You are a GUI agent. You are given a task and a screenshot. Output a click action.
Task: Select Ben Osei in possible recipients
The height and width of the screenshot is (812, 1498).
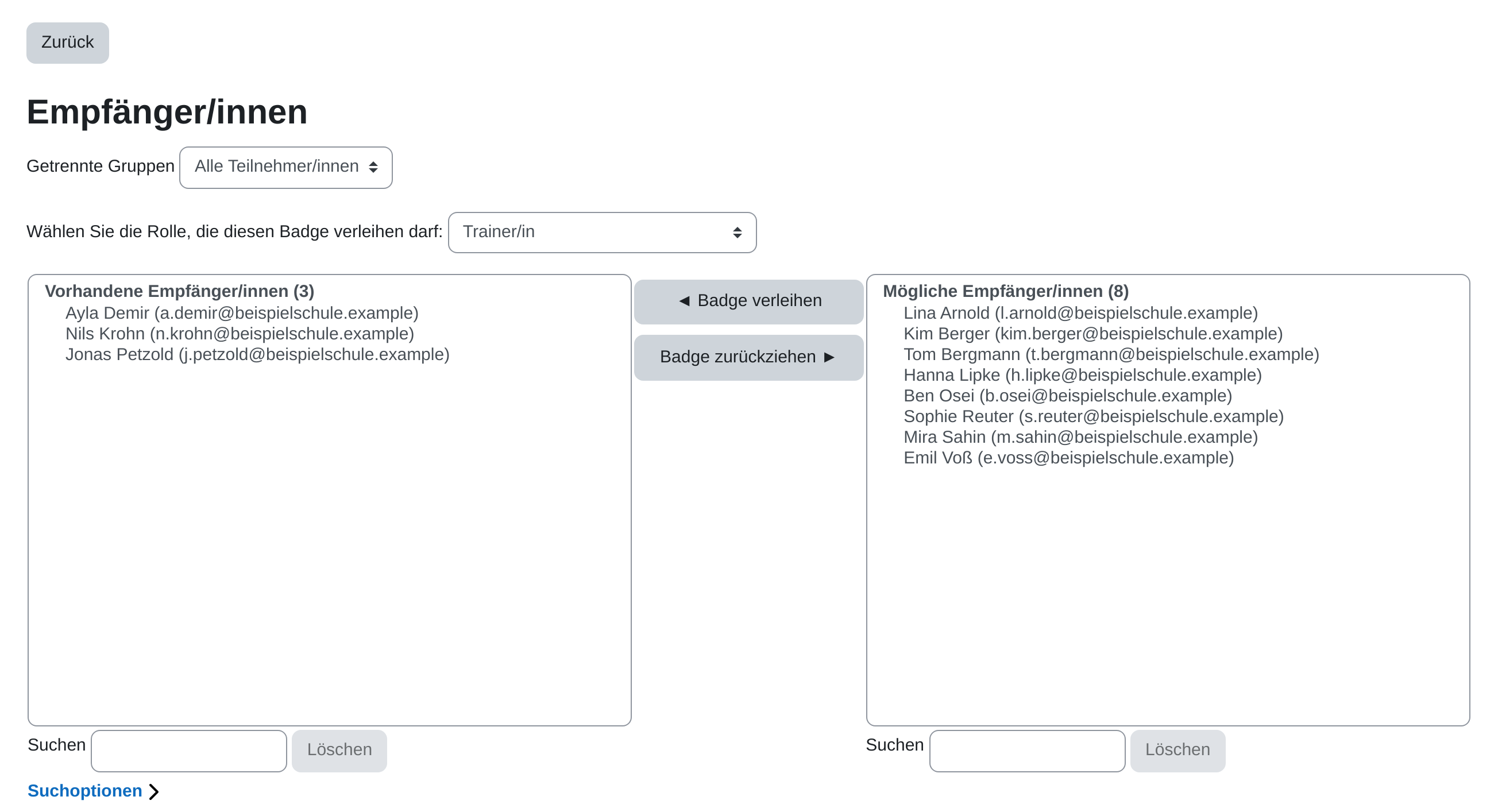pos(1068,396)
